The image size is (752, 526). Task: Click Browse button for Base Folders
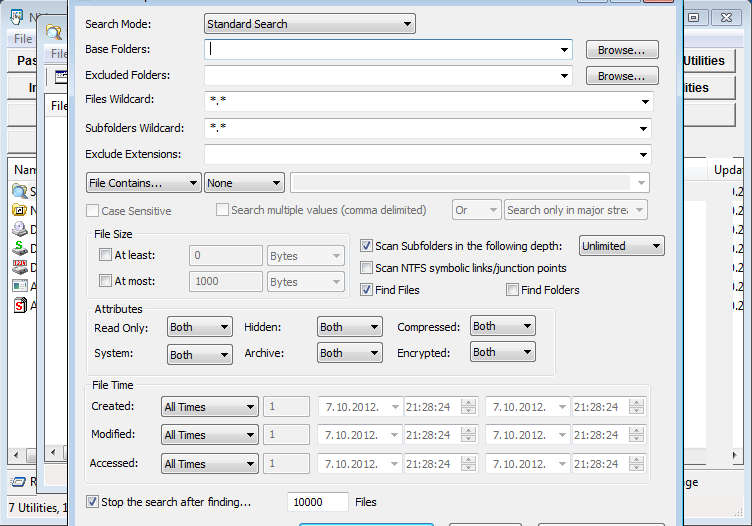[621, 50]
